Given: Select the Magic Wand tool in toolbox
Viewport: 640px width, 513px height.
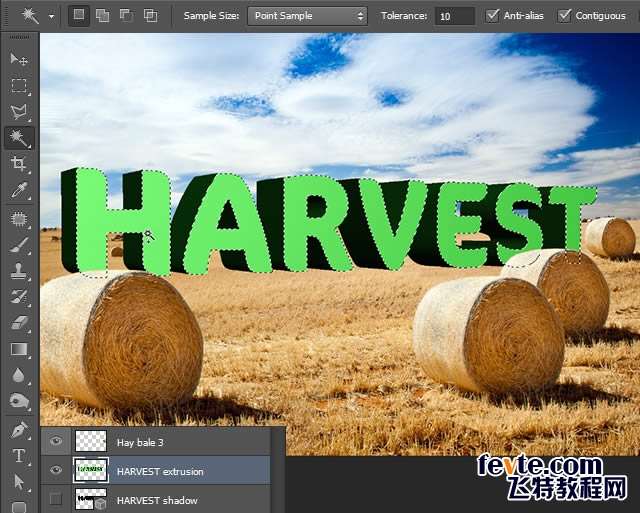Looking at the screenshot, I should [x=19, y=138].
